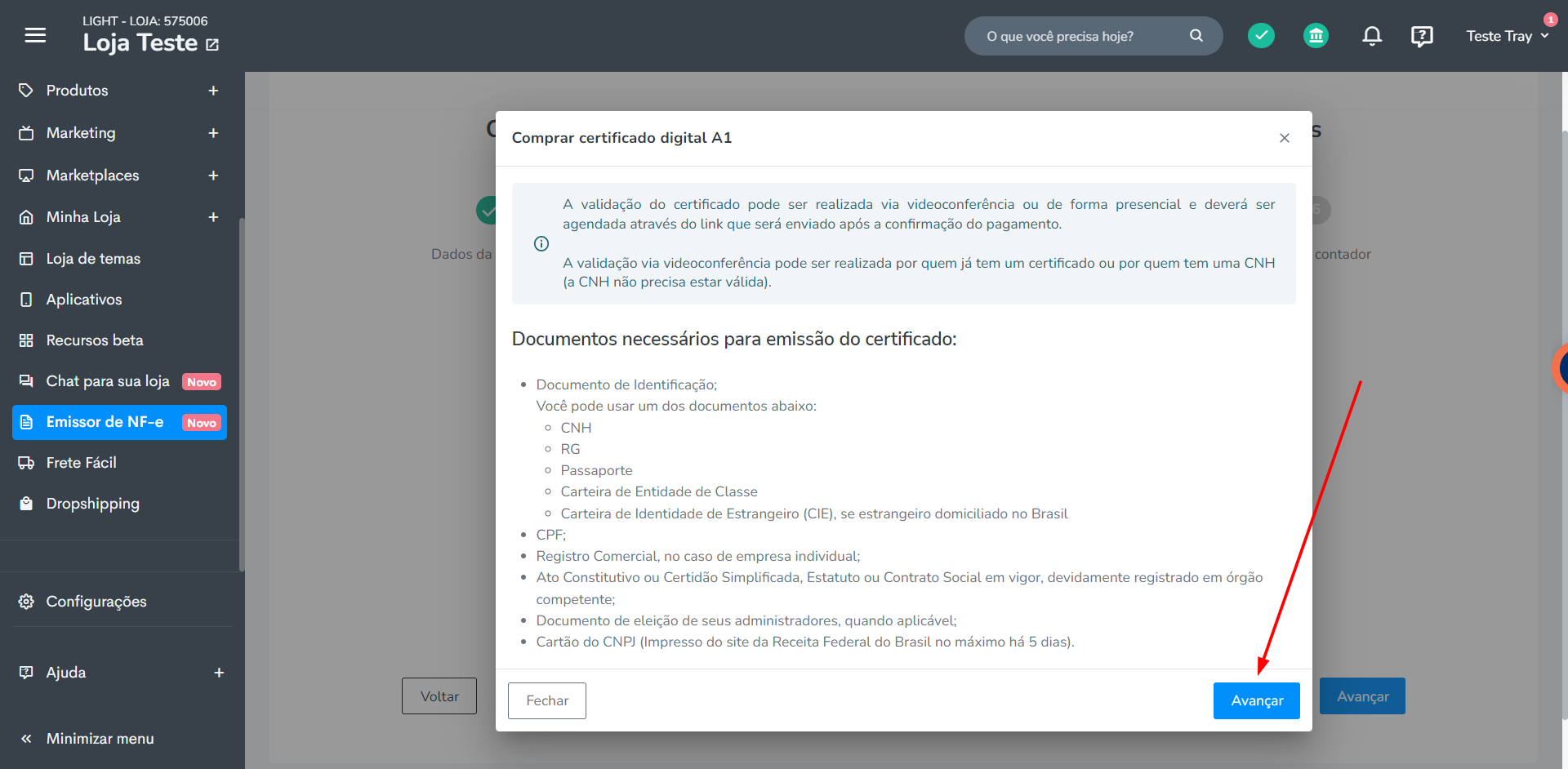Expand the Ajuda submenu plus
This screenshot has height=769, width=1568.
point(219,673)
